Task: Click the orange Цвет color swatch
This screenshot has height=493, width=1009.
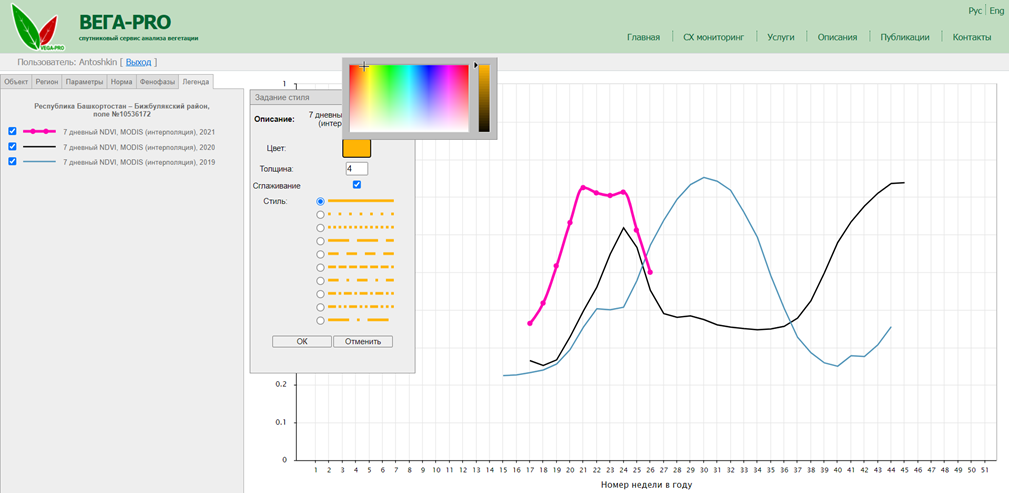Action: 357,148
